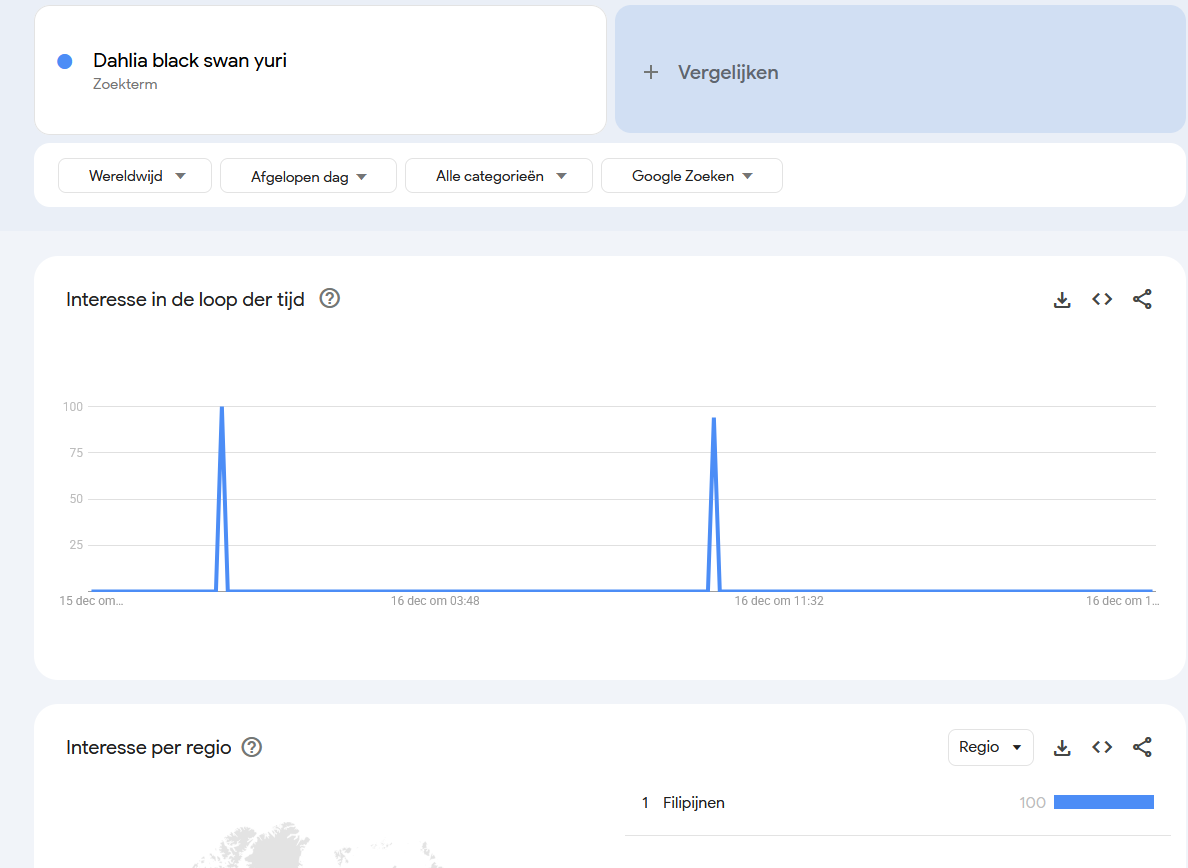Download the interest per region data
The height and width of the screenshot is (868, 1188).
[1061, 748]
